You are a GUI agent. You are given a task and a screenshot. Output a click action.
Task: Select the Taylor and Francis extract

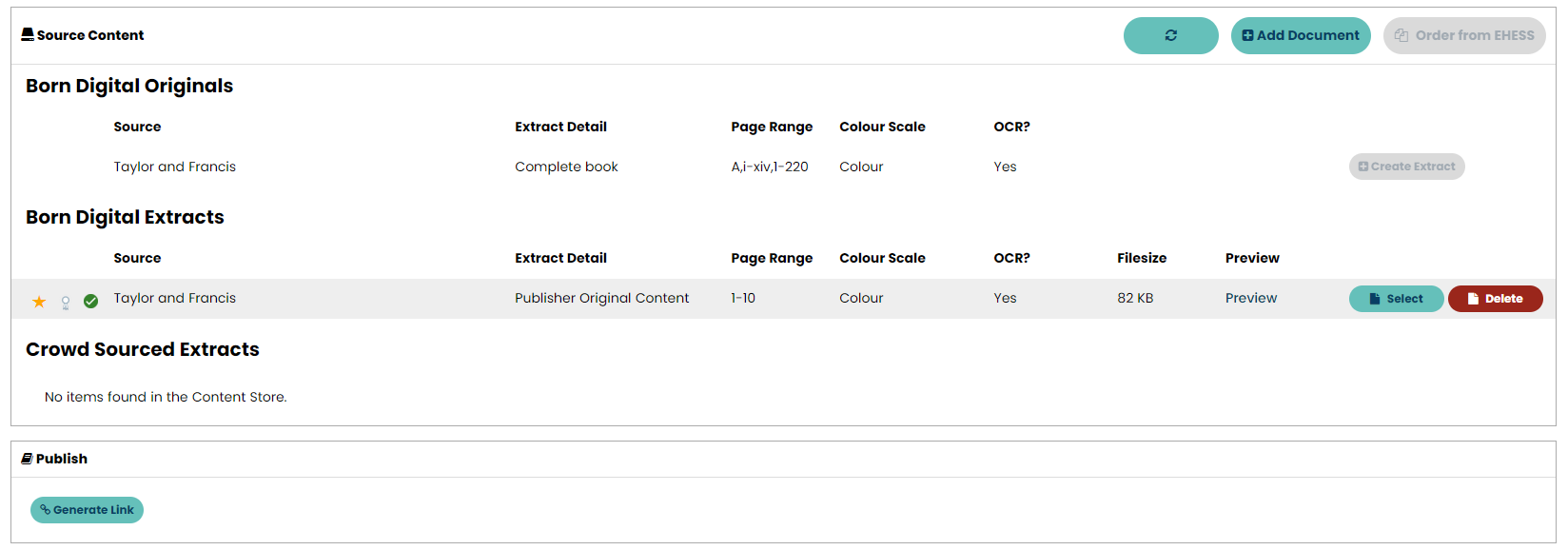[1396, 299]
